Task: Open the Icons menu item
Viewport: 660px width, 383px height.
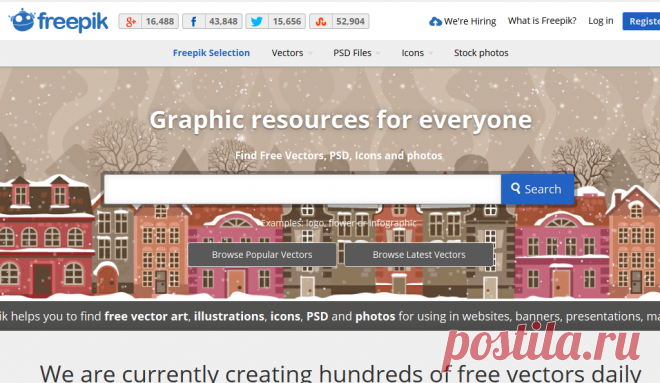Action: 412,53
